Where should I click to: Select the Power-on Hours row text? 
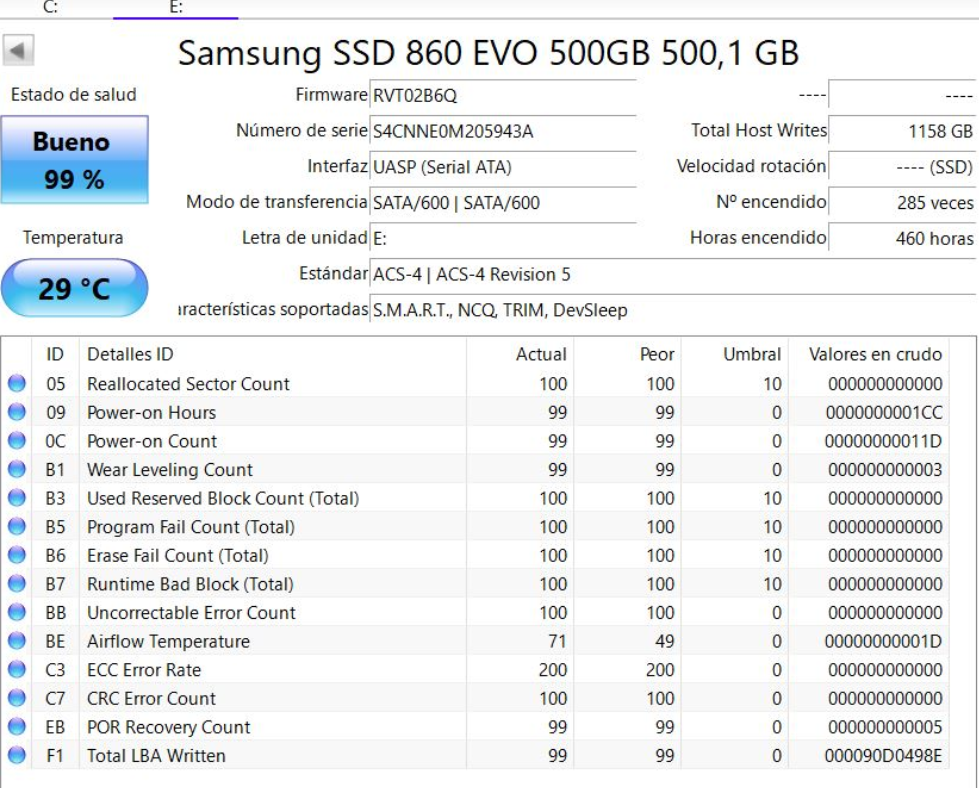(x=151, y=412)
